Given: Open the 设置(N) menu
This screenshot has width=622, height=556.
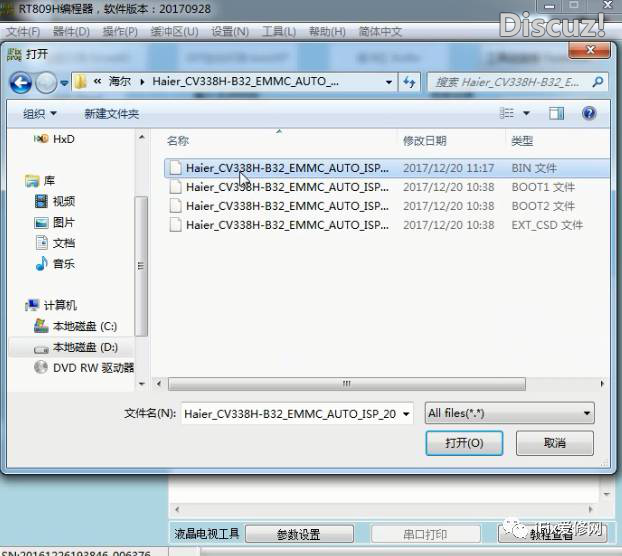Looking at the screenshot, I should click(230, 32).
